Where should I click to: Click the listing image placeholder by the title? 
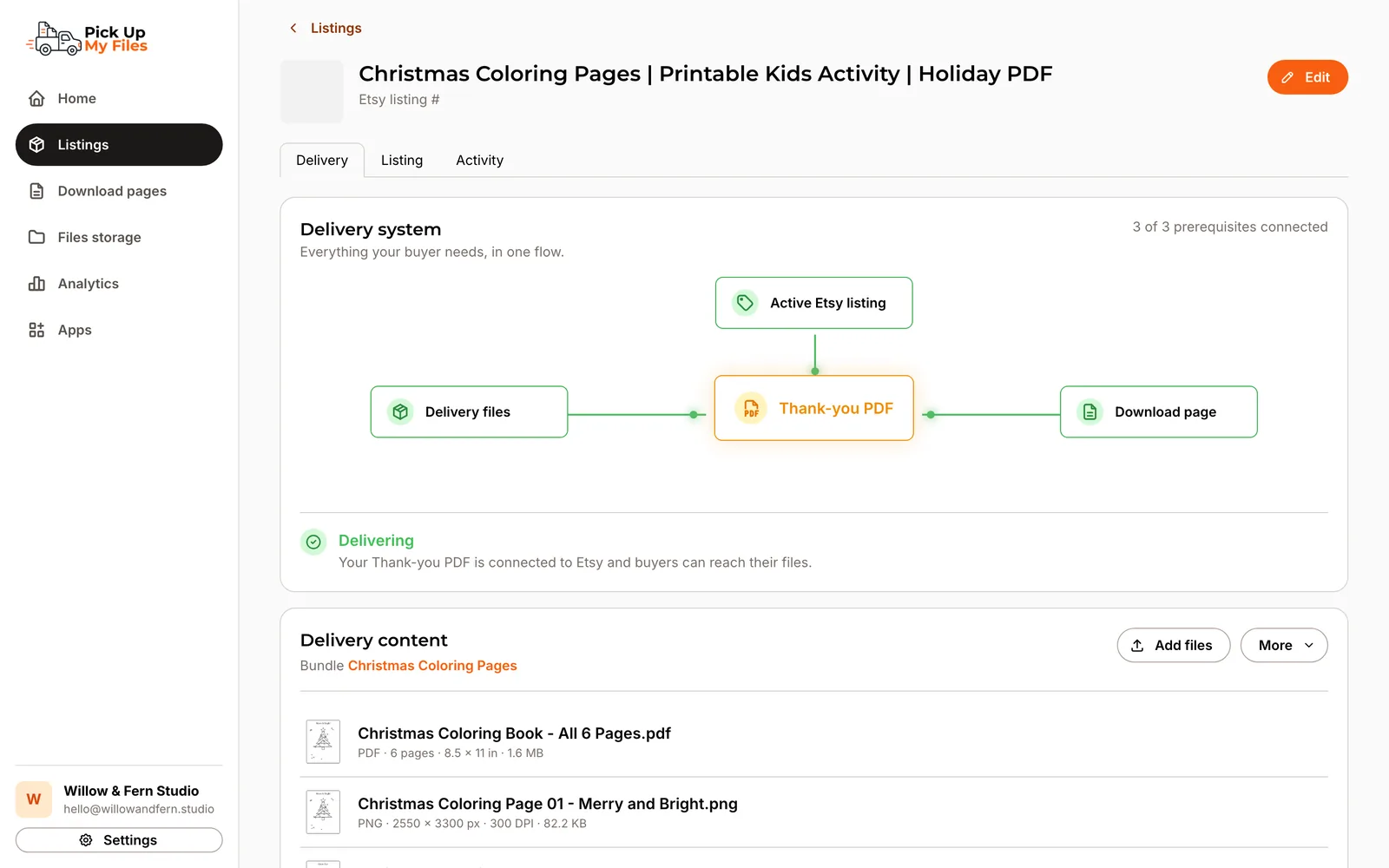(312, 91)
